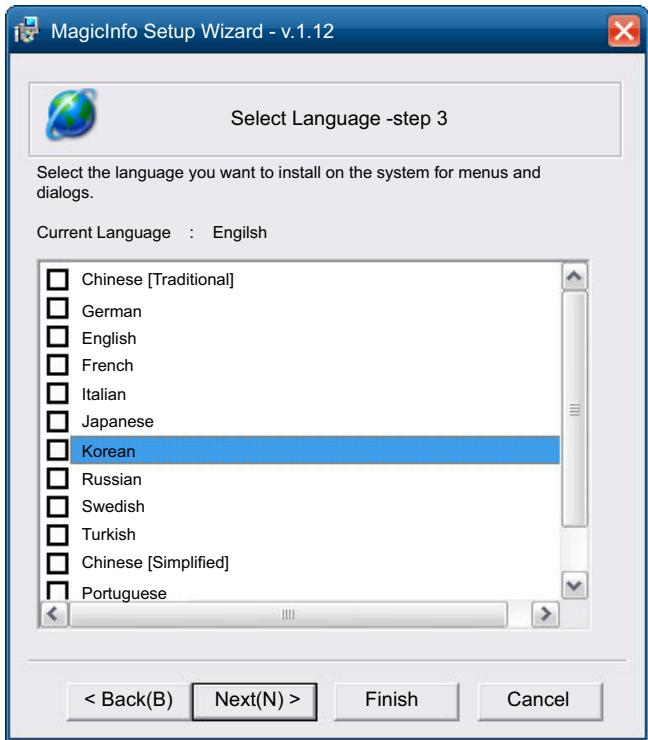
Task: Click the horizontal scroll-right arrow
Action: click(x=546, y=614)
